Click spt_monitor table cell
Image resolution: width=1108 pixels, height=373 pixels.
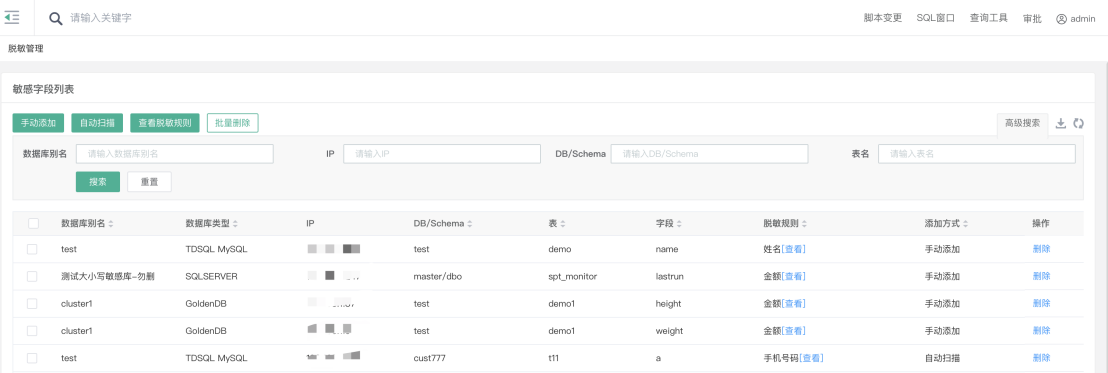573,276
